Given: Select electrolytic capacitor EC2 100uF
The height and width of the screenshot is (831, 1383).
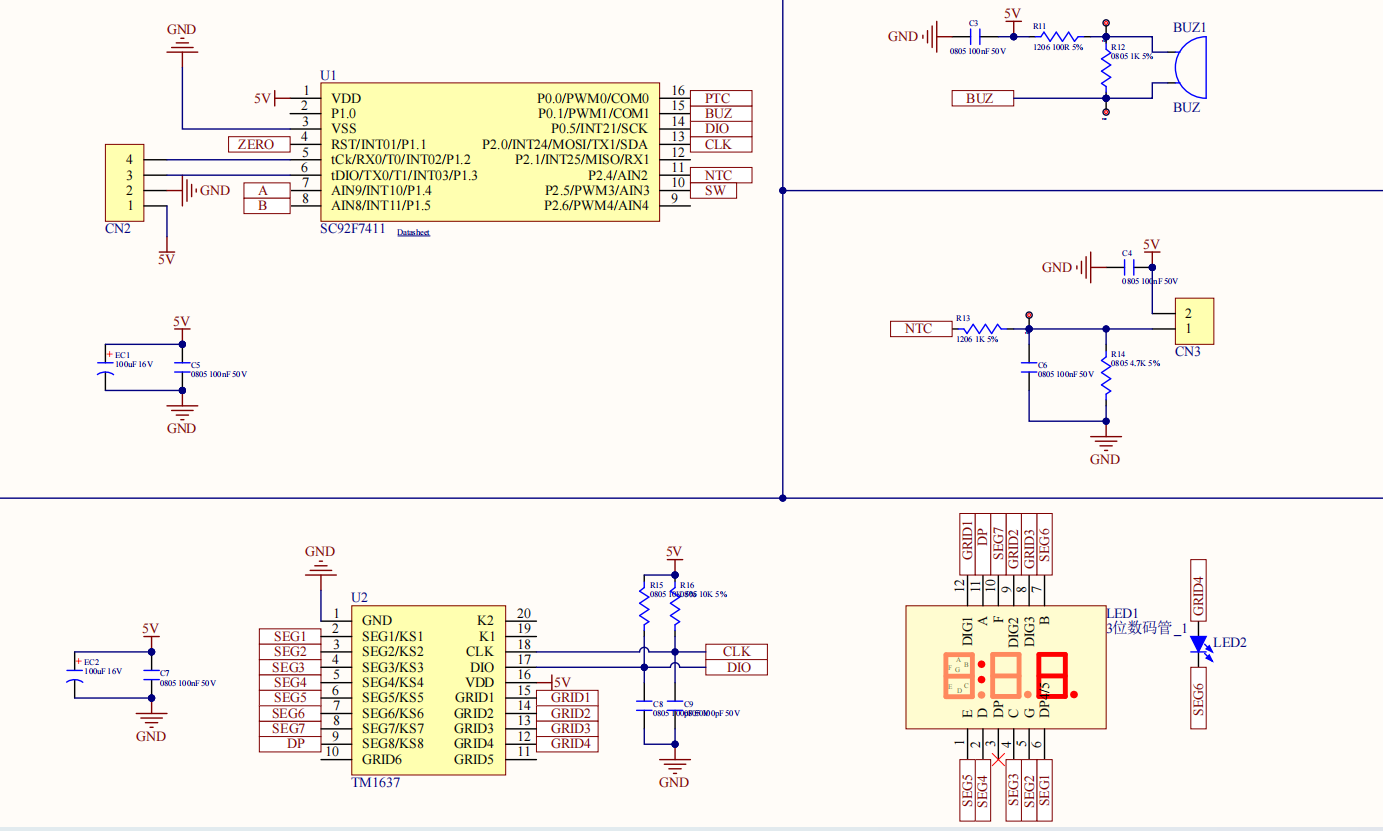Looking at the screenshot, I should pyautogui.click(x=74, y=677).
